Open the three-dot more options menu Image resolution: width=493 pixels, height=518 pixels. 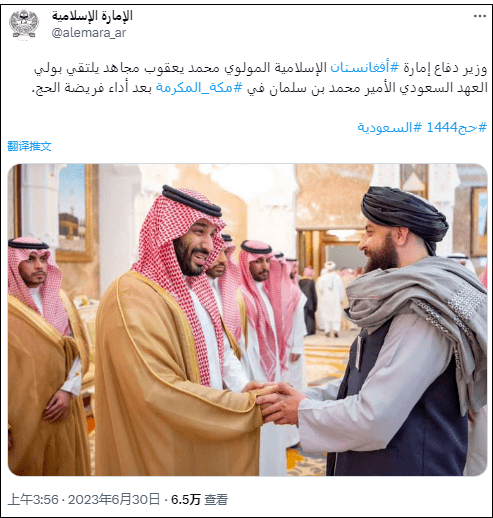click(480, 16)
